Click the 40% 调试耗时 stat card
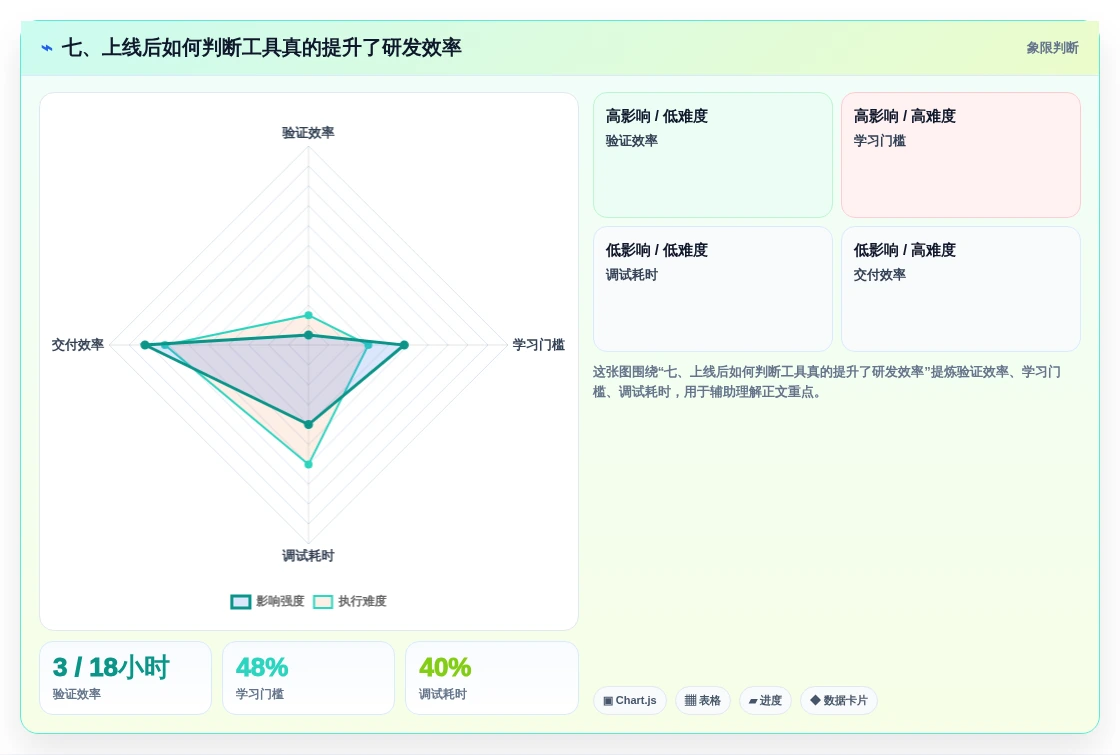The width and height of the screenshot is (1120, 755). (491, 678)
